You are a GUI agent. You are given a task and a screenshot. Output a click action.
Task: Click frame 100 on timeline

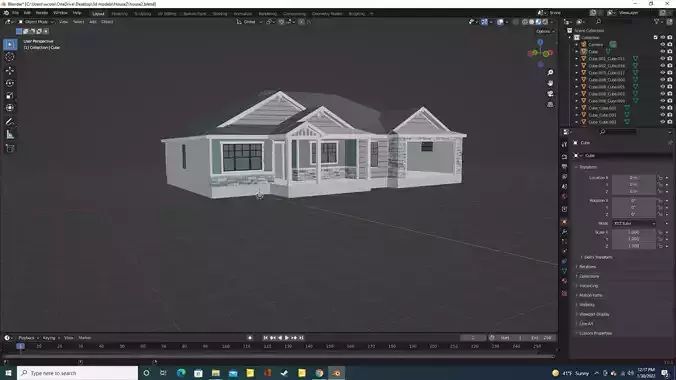click(226, 346)
